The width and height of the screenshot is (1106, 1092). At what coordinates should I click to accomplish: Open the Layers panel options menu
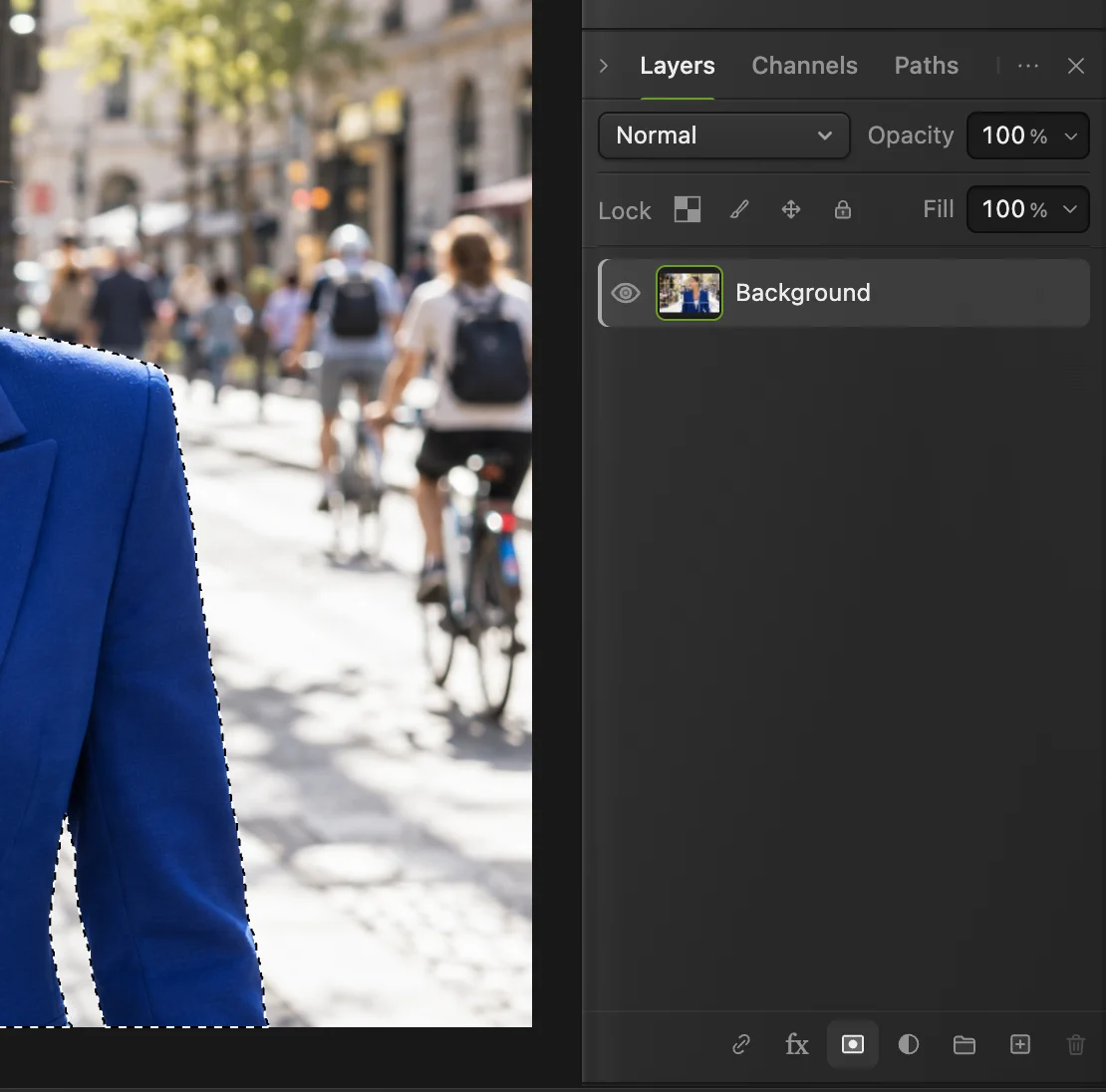point(1027,66)
